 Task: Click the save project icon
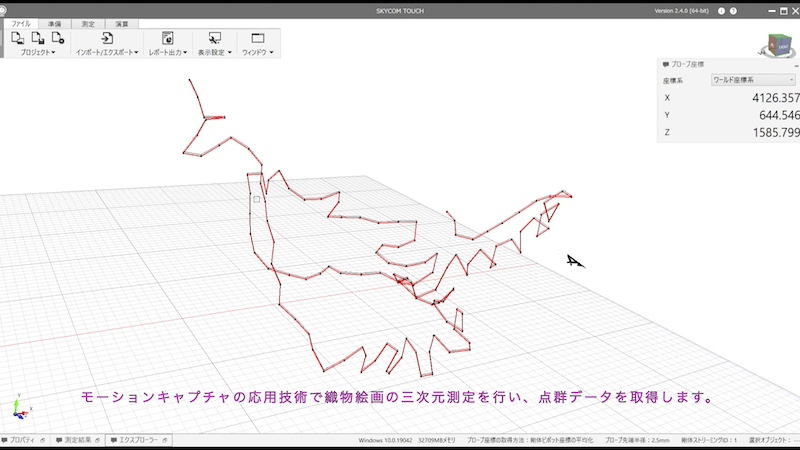37,37
